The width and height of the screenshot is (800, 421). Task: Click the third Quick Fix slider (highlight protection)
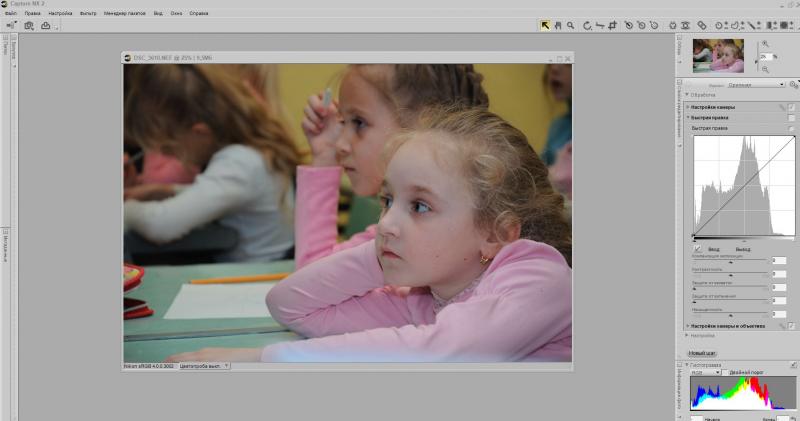(731, 288)
